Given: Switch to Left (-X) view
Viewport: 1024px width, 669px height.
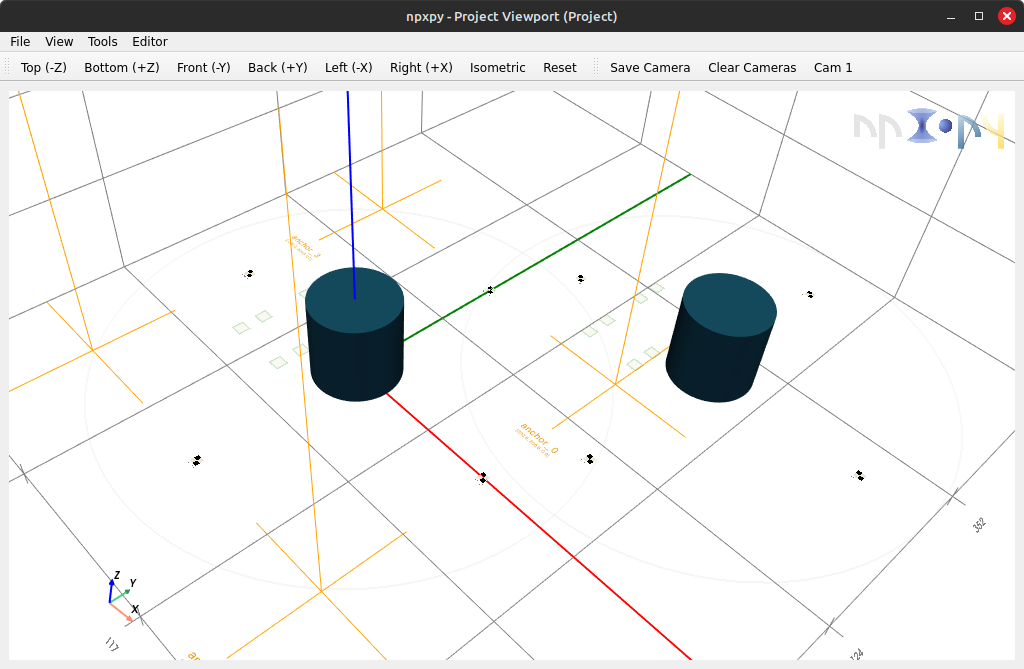Looking at the screenshot, I should 348,68.
